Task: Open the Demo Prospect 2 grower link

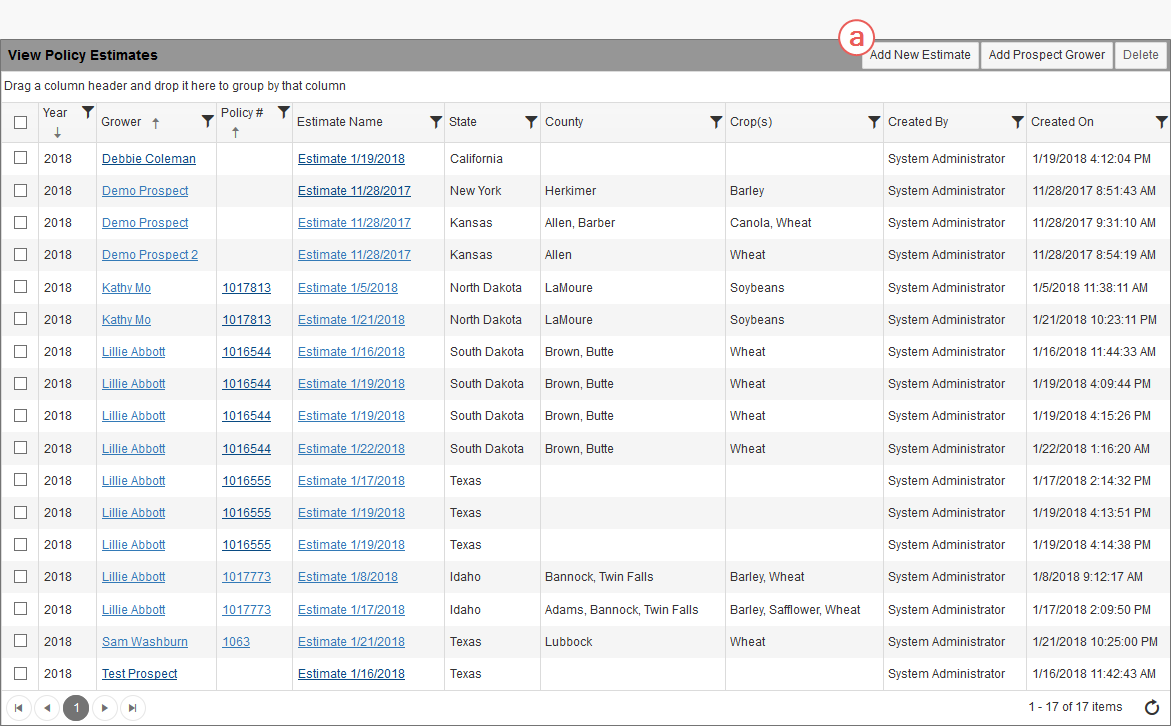Action: [x=150, y=255]
